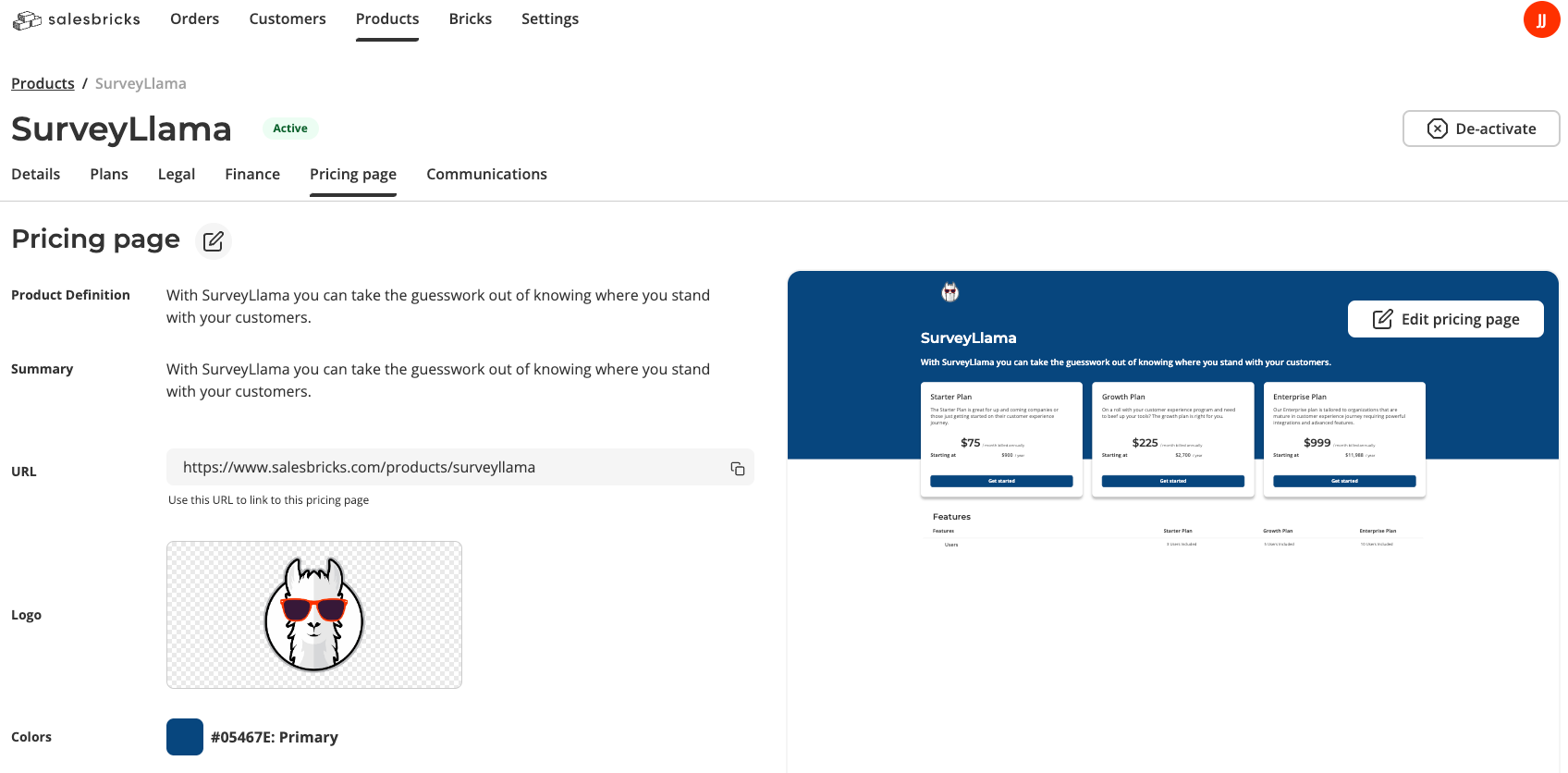Open the Legal tab
Image resolution: width=1568 pixels, height=773 pixels.
click(x=177, y=174)
